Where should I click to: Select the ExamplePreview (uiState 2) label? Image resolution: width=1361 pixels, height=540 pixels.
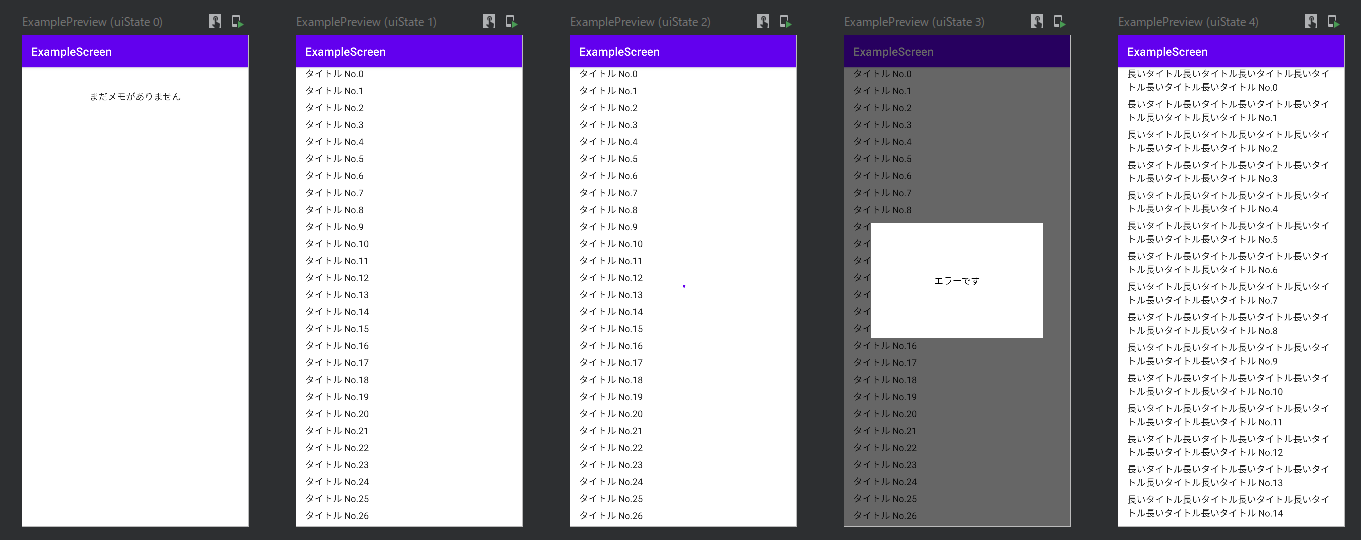click(640, 22)
